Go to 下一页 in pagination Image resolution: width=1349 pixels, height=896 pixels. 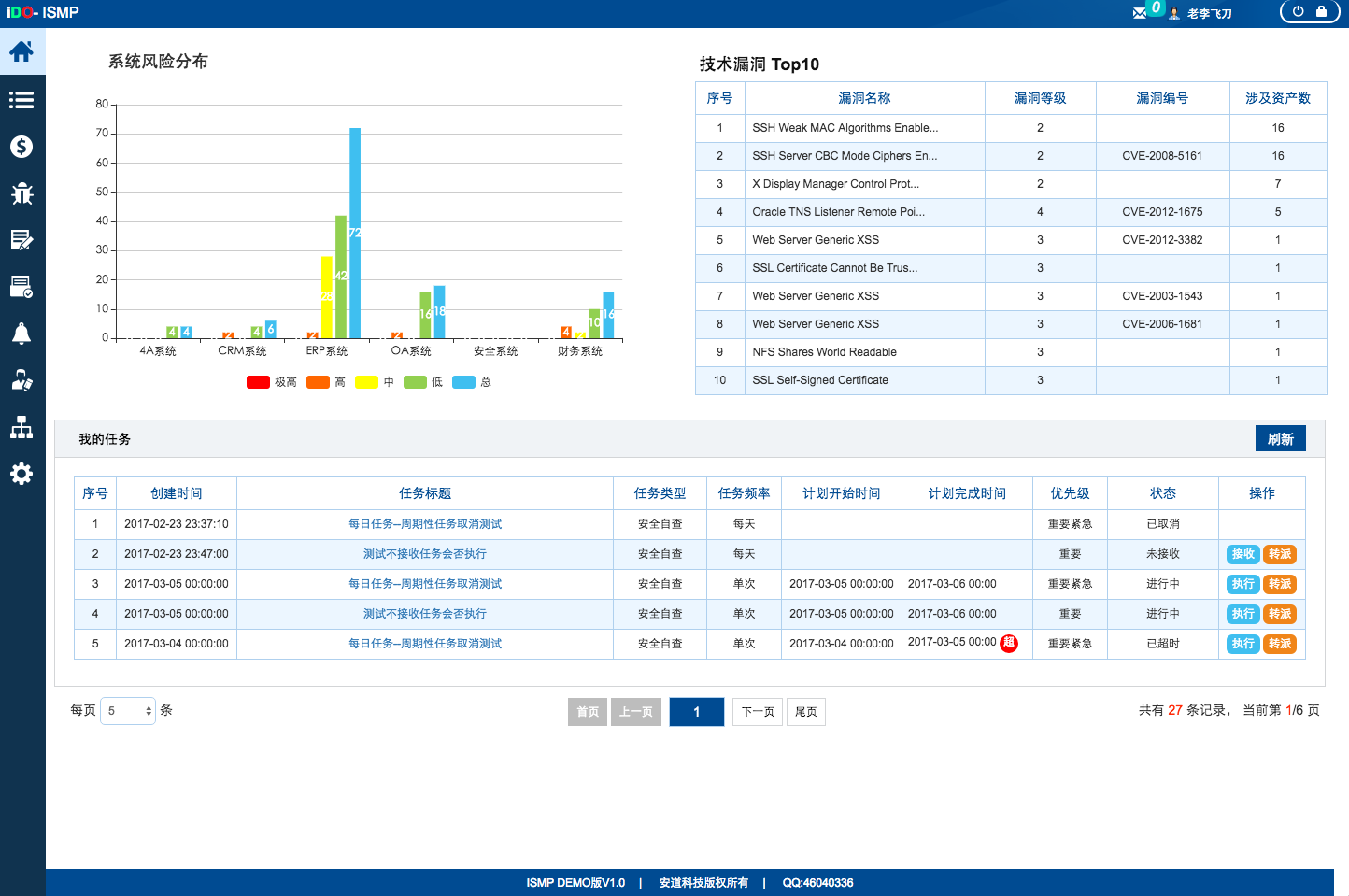(758, 712)
